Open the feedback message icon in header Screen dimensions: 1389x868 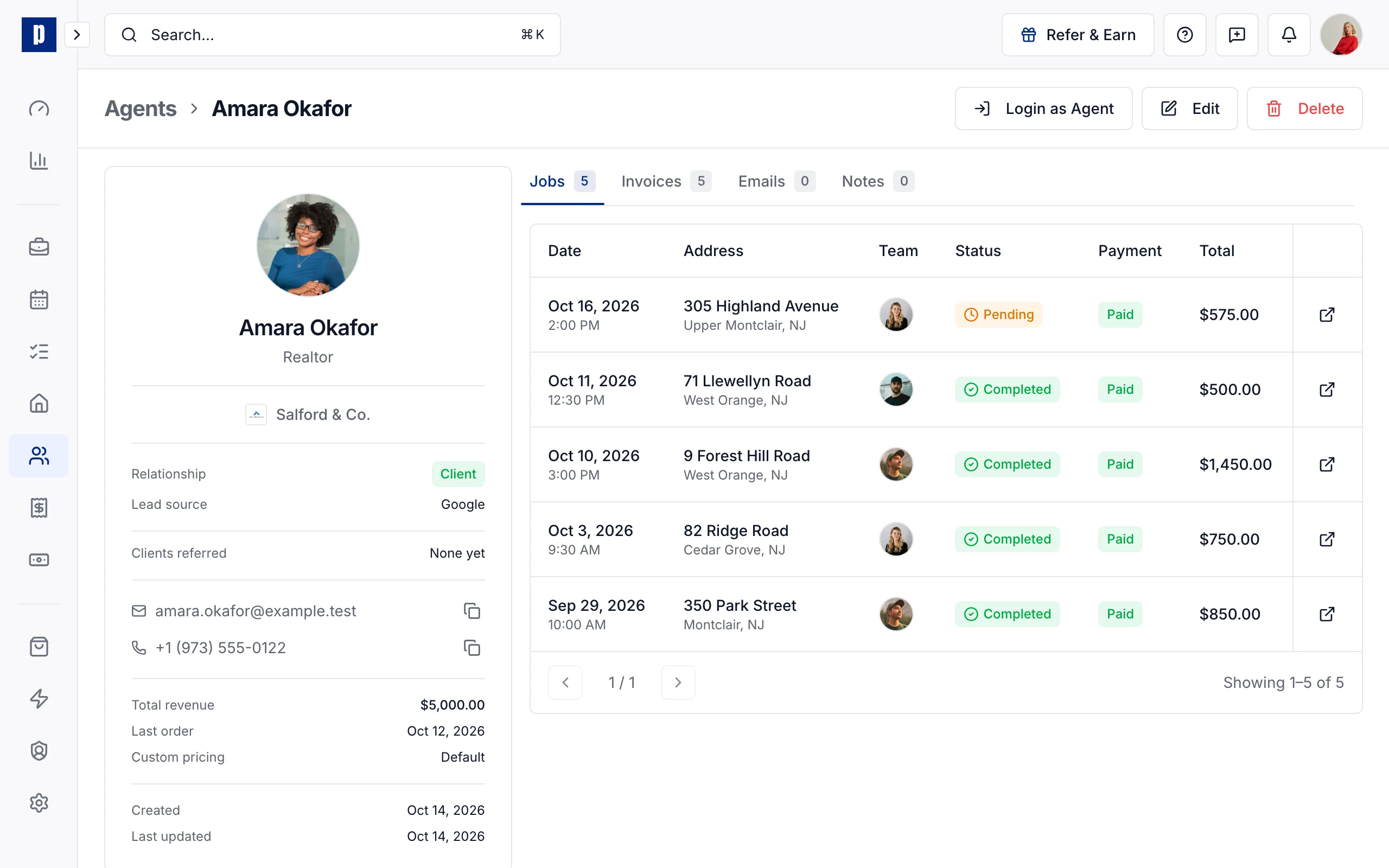pyautogui.click(x=1237, y=35)
